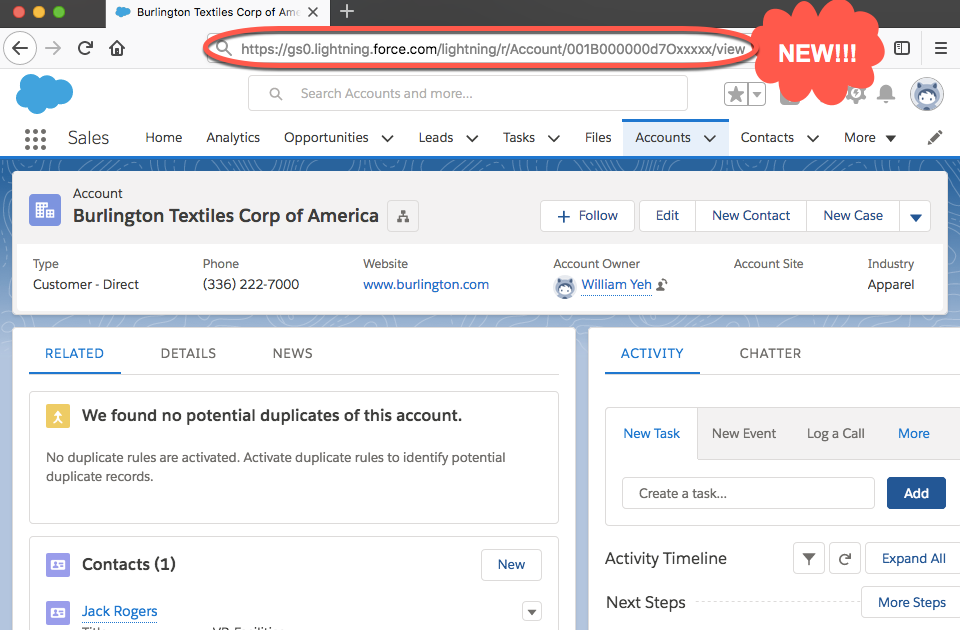This screenshot has height=630, width=960.
Task: Open Jack Rogers row actions dropdown
Action: [531, 612]
